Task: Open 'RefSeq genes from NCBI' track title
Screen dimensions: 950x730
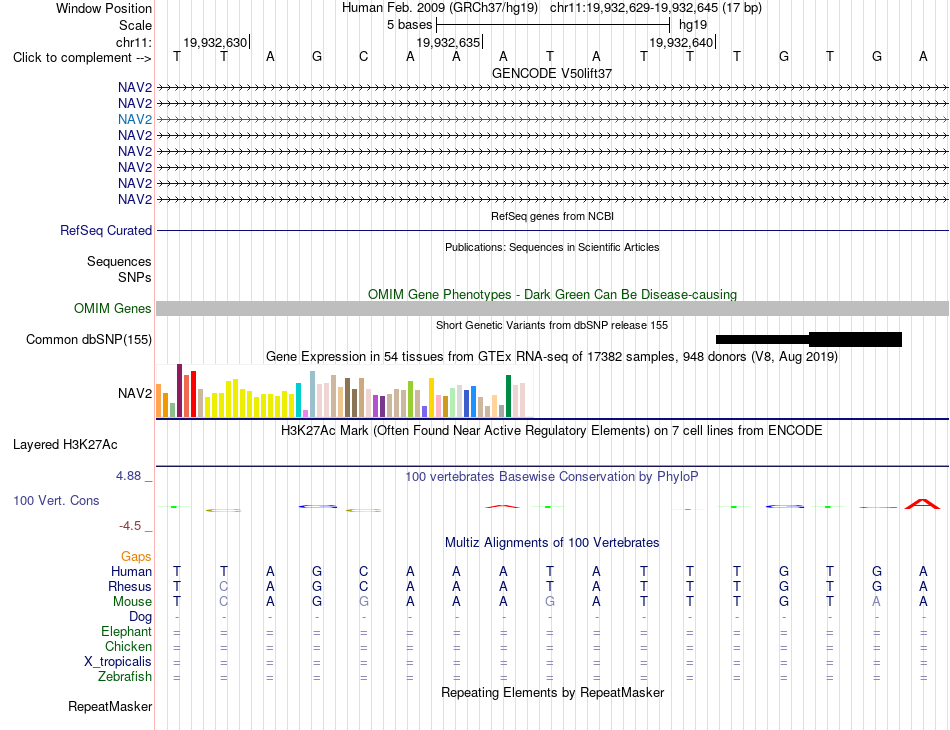Action: pyautogui.click(x=552, y=216)
